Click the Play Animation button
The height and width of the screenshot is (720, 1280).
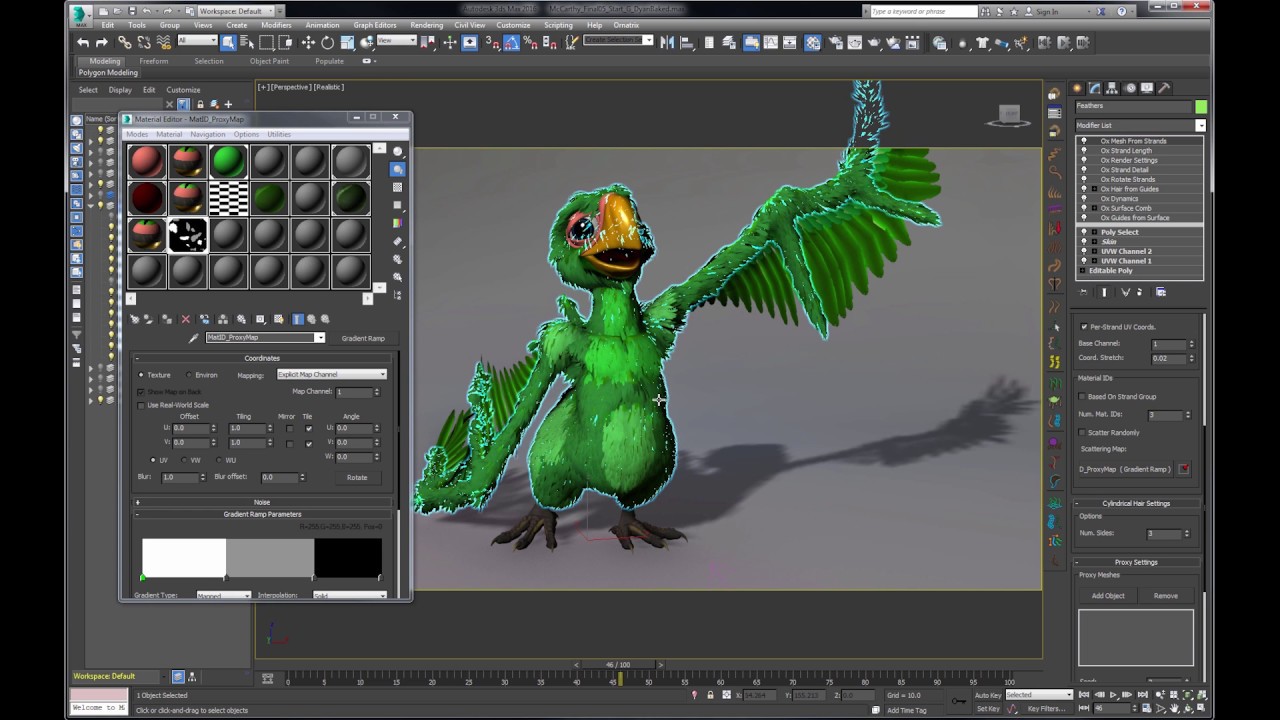(1113, 694)
